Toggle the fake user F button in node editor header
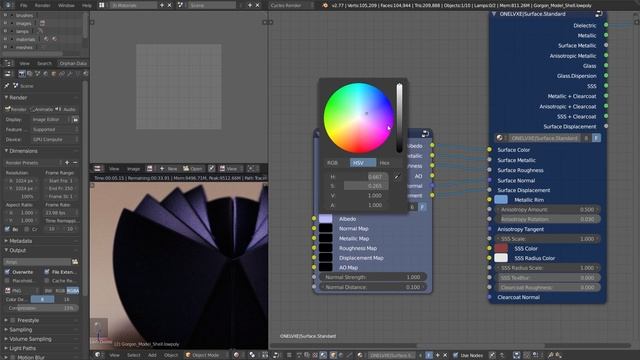This screenshot has height=360, width=640. [429, 355]
